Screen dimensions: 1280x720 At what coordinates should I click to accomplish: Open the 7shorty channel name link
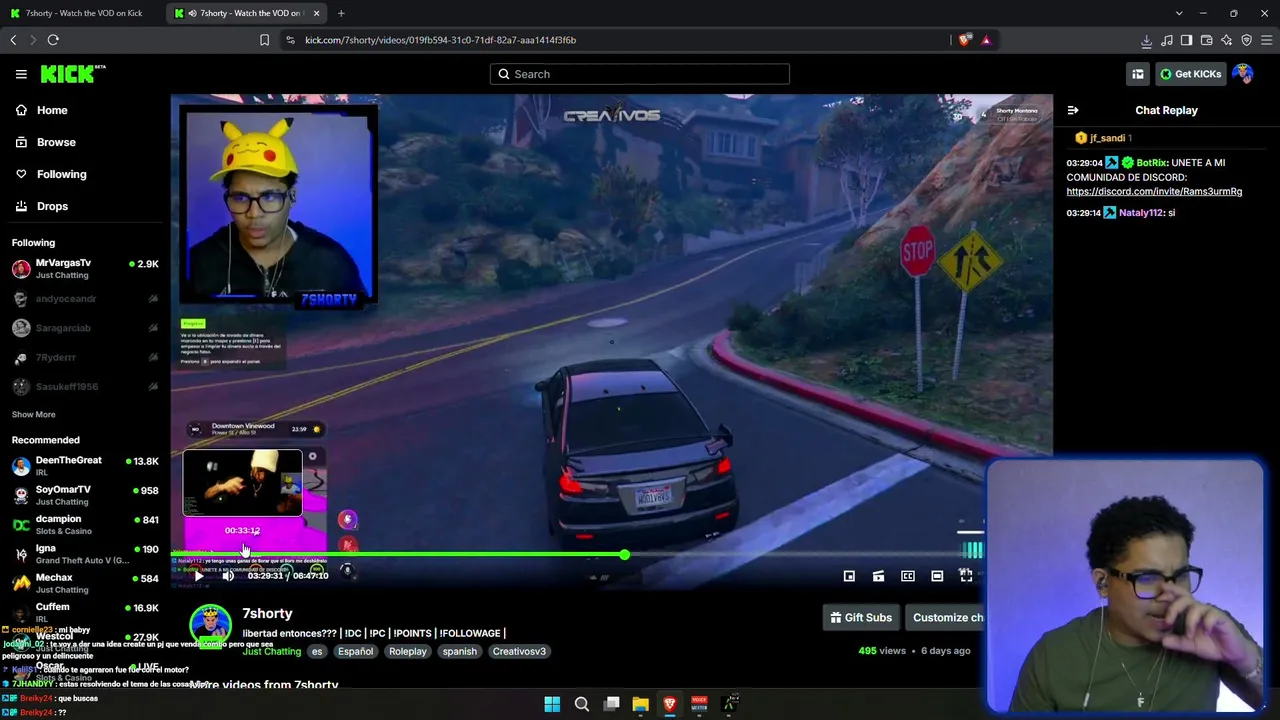coord(267,613)
